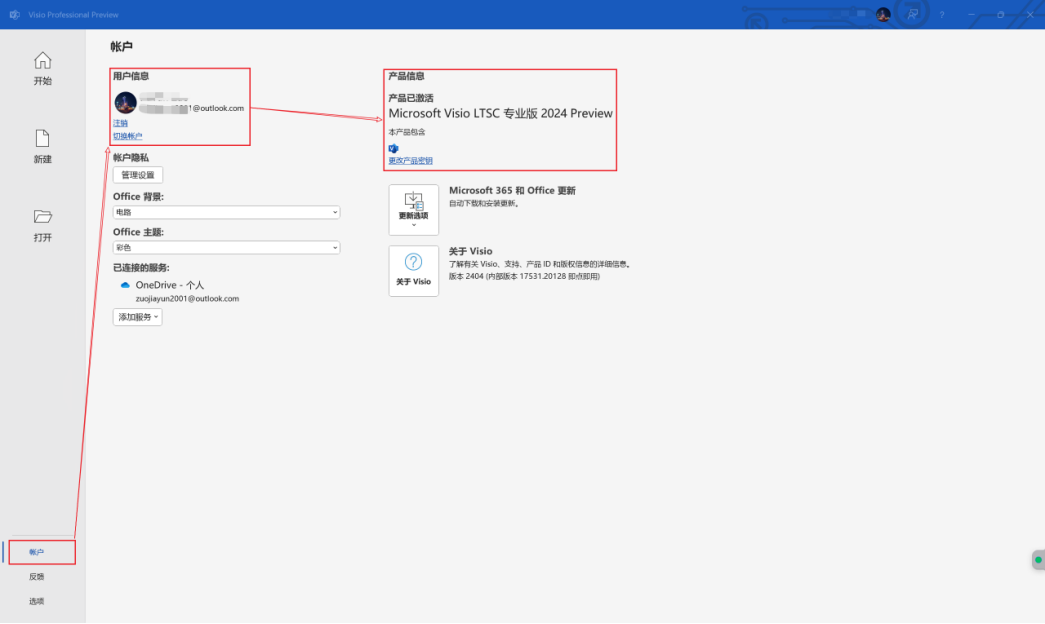Viewport: 1045px width, 624px height.
Task: Open 选项 in the sidebar
Action: click(x=37, y=601)
